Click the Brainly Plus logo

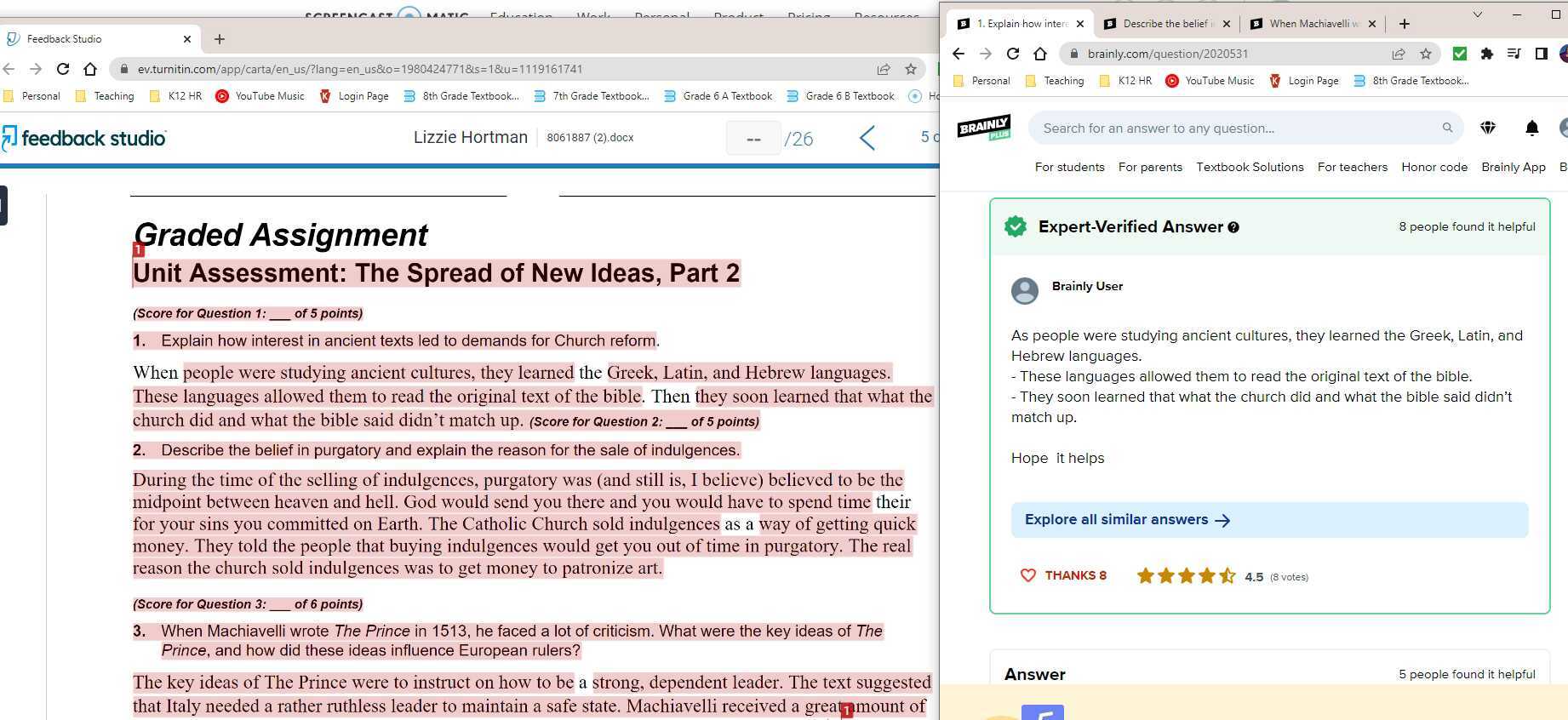coord(984,128)
